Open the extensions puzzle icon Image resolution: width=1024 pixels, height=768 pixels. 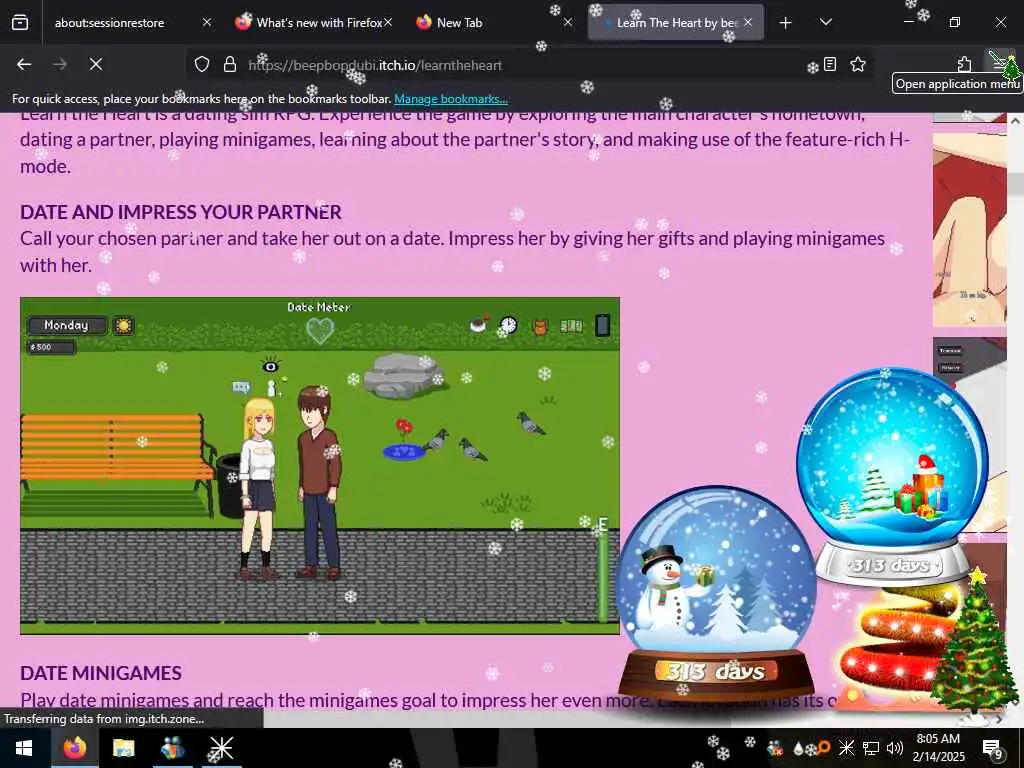(x=964, y=65)
